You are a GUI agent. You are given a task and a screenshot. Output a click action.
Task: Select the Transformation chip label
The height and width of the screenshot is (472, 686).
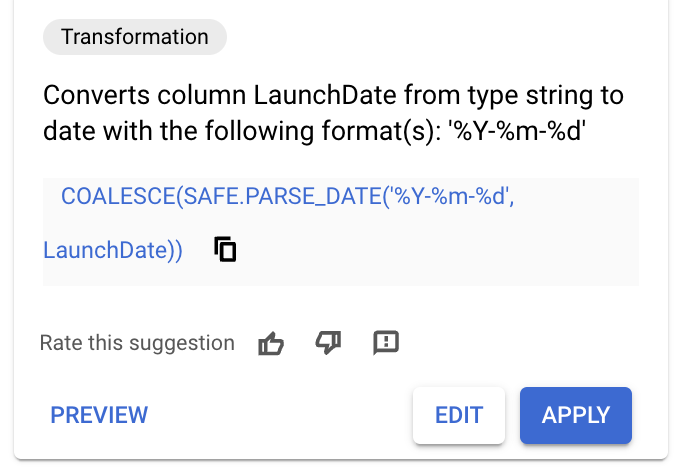pyautogui.click(x=135, y=38)
